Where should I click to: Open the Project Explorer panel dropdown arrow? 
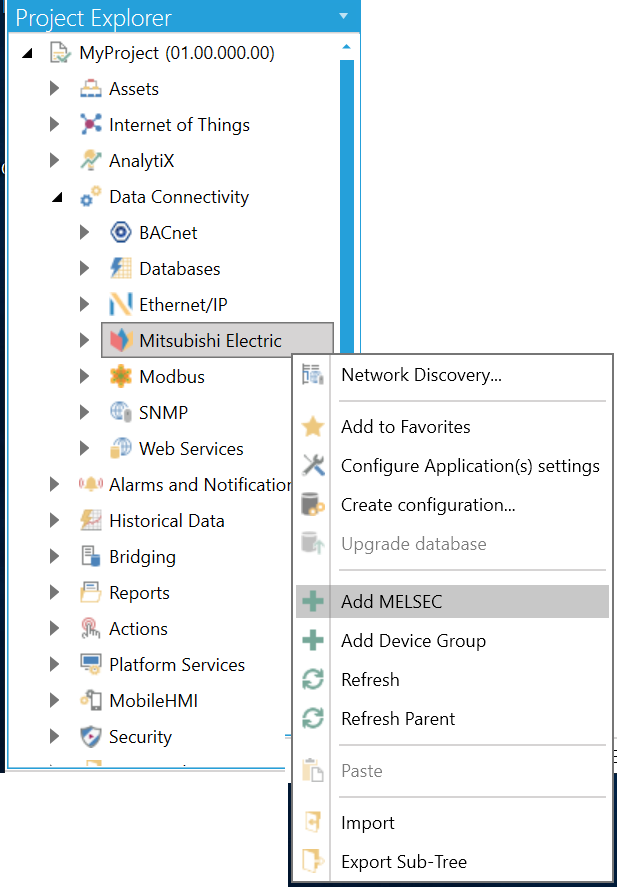(344, 16)
